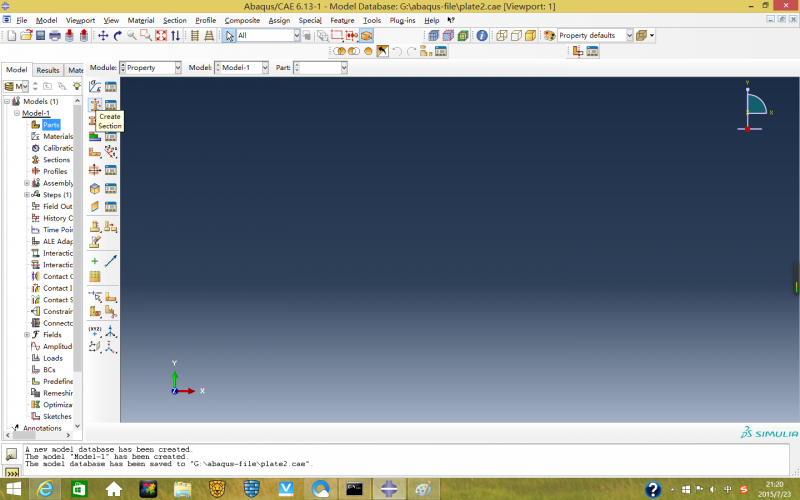
Task: Collapse the Model-1 tree node
Action: [x=17, y=113]
